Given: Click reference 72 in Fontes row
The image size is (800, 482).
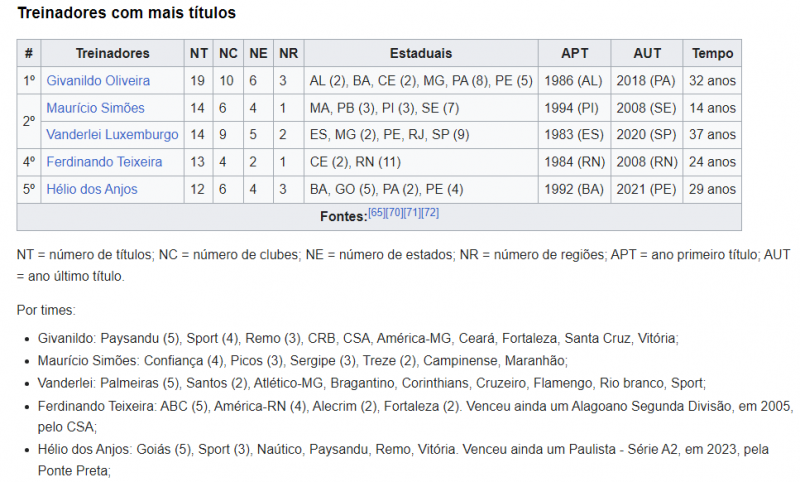Looking at the screenshot, I should click(431, 213).
